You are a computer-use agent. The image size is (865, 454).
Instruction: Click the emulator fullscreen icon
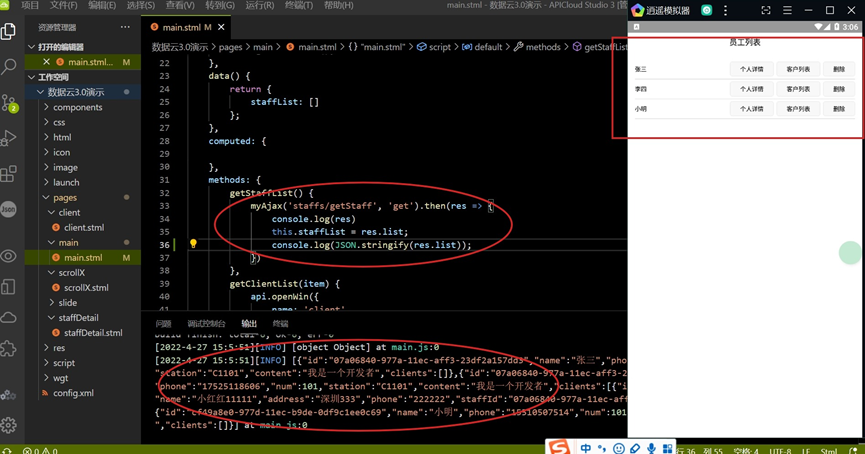(x=766, y=10)
